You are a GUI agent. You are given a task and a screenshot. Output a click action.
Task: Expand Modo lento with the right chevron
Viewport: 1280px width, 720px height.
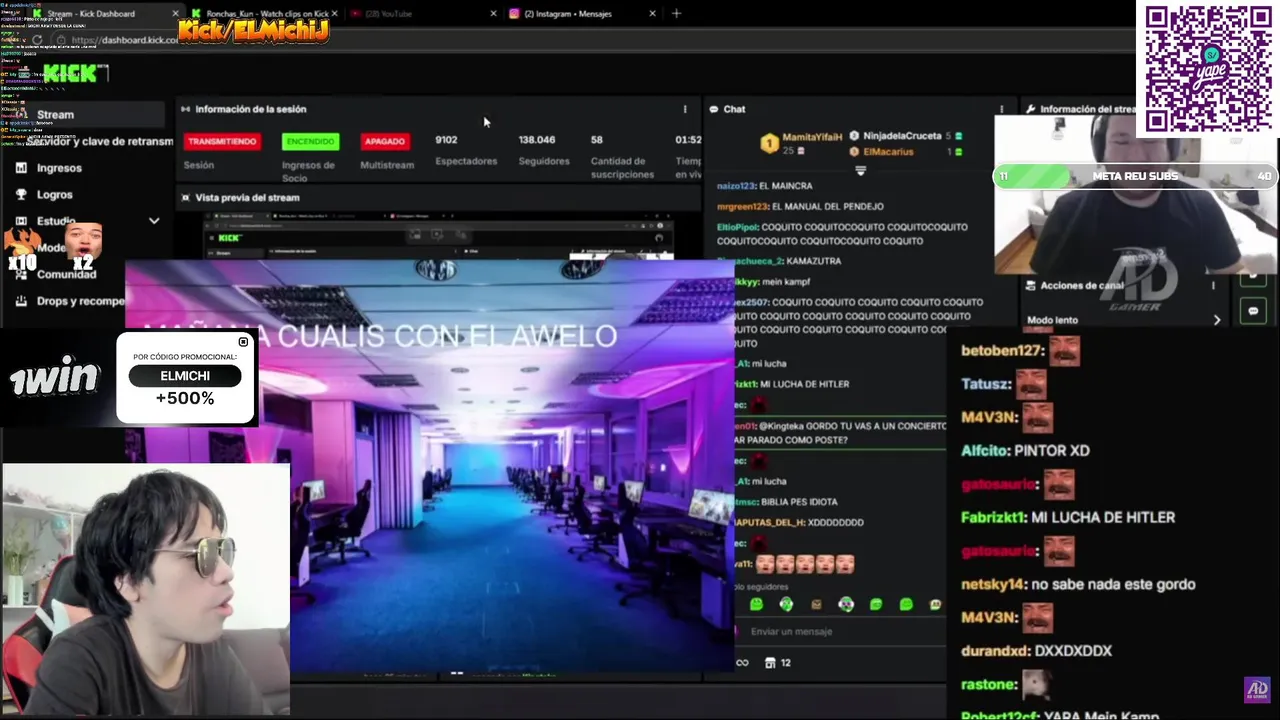1217,320
